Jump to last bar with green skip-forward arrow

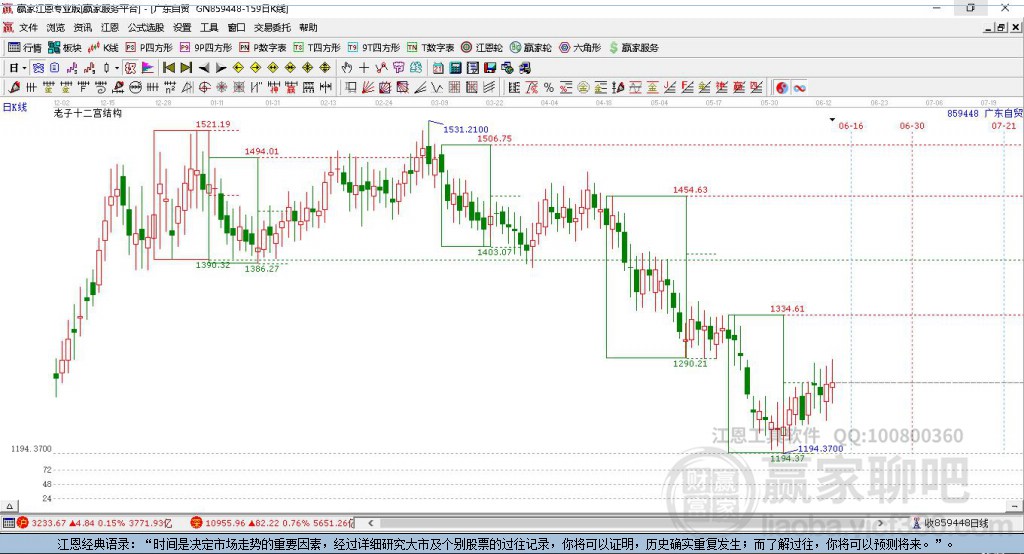pyautogui.click(x=186, y=68)
